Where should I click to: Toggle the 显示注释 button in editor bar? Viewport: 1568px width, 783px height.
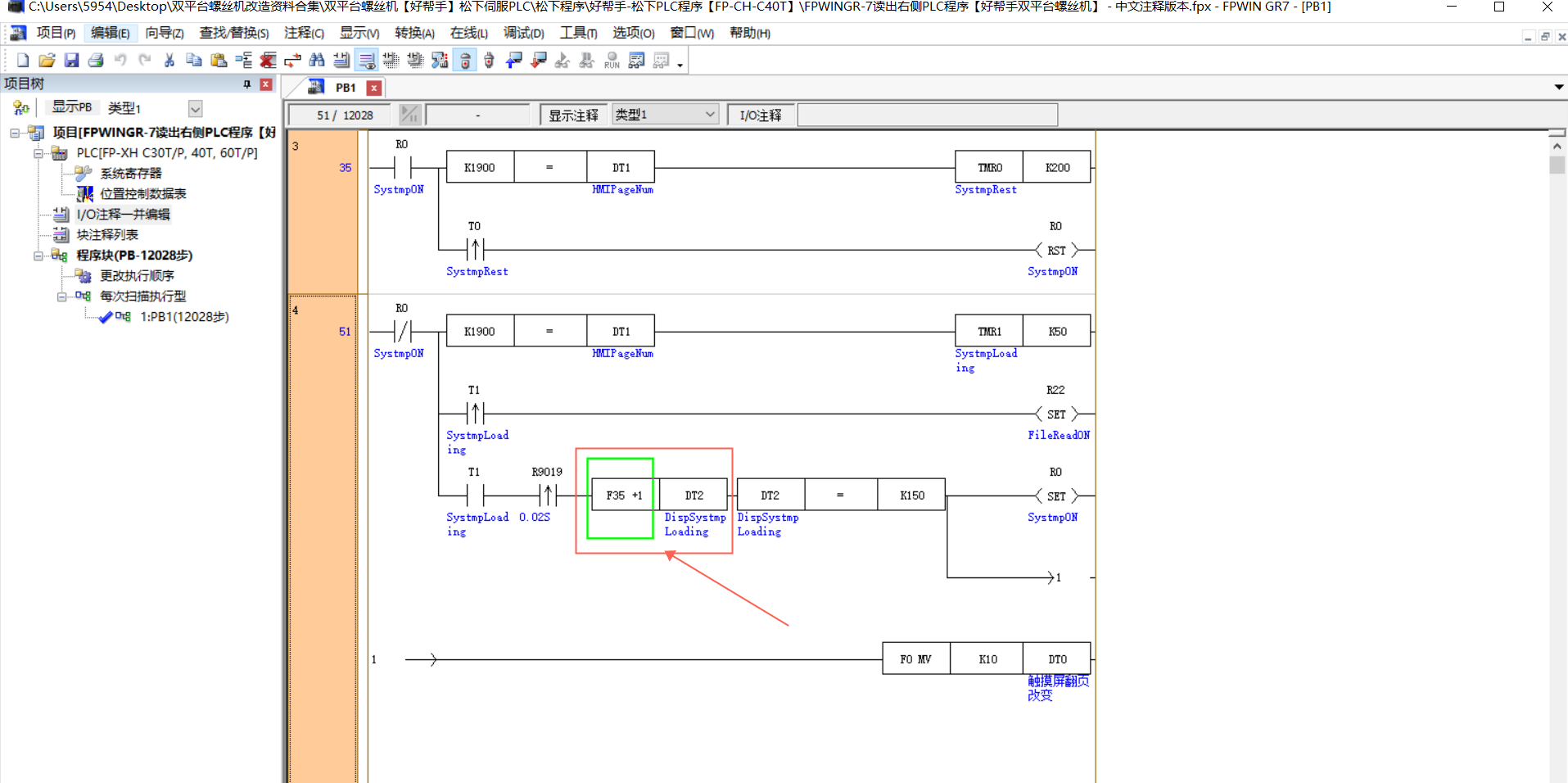(573, 115)
